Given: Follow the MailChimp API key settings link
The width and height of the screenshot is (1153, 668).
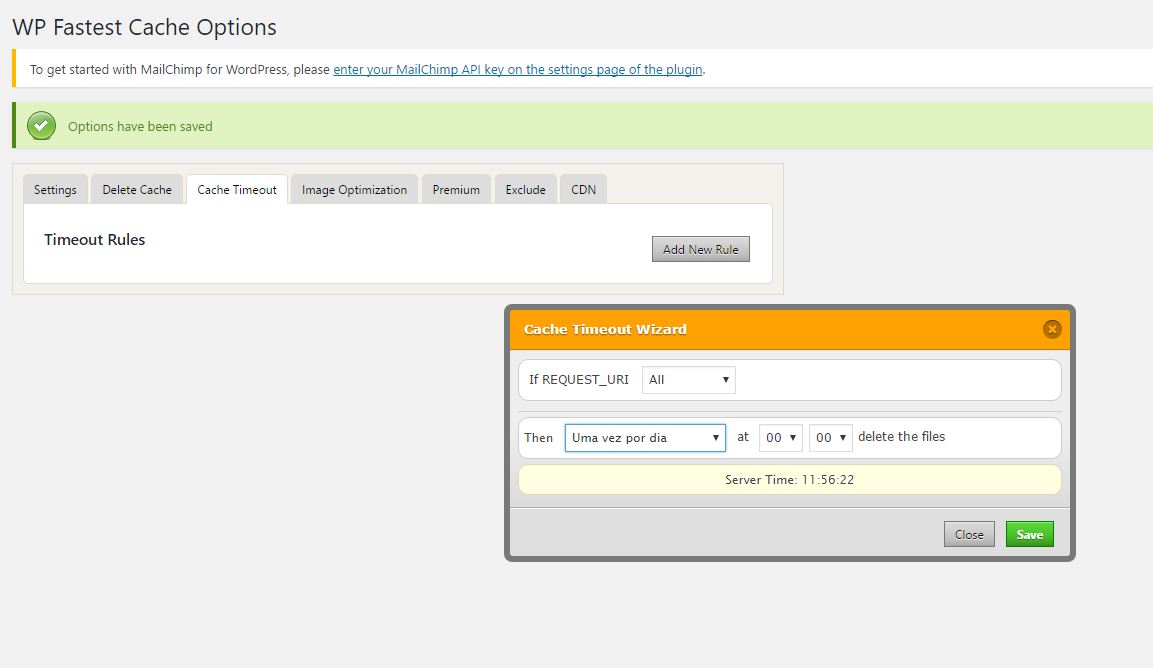Looking at the screenshot, I should click(518, 69).
